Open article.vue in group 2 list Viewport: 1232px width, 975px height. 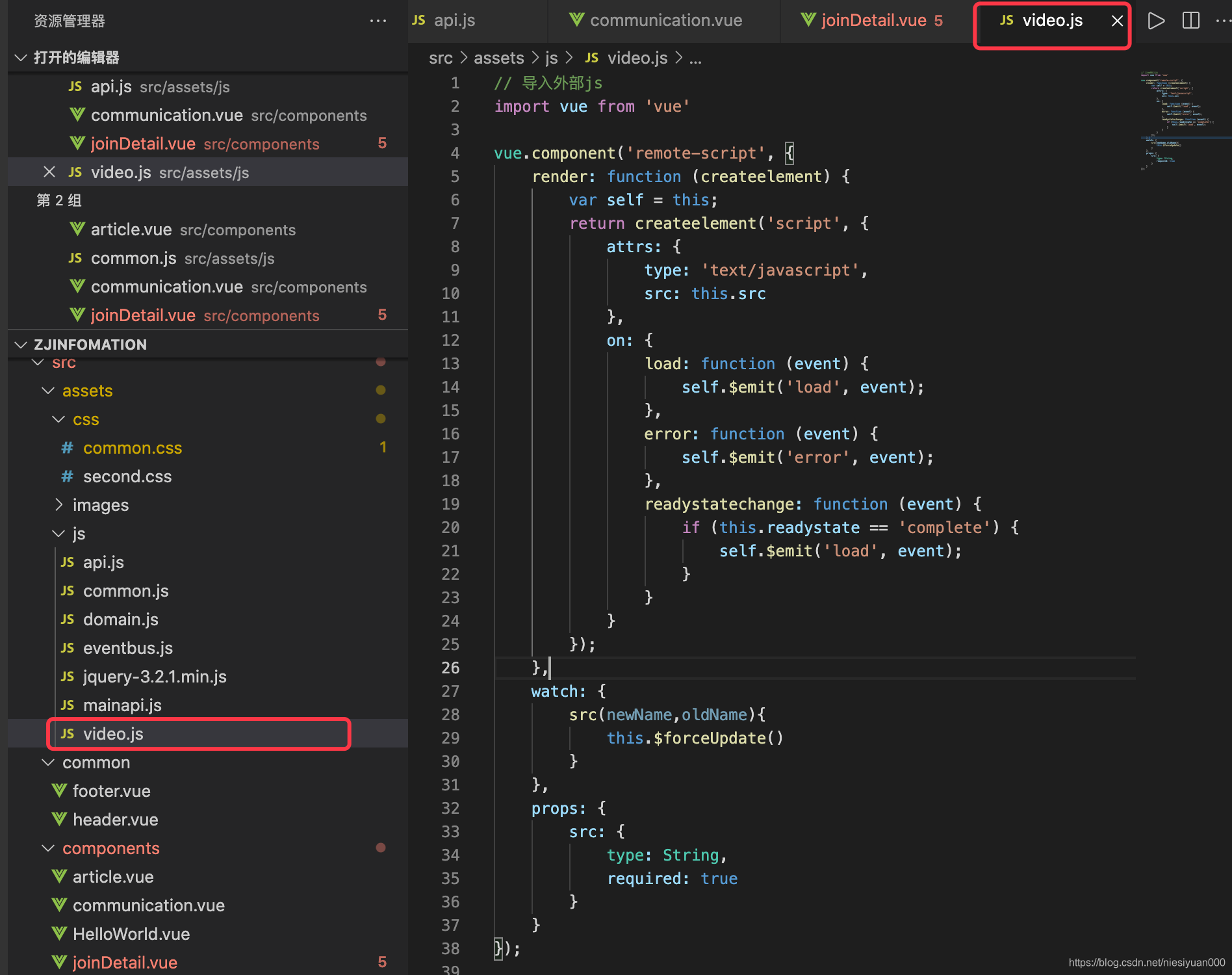point(208,229)
